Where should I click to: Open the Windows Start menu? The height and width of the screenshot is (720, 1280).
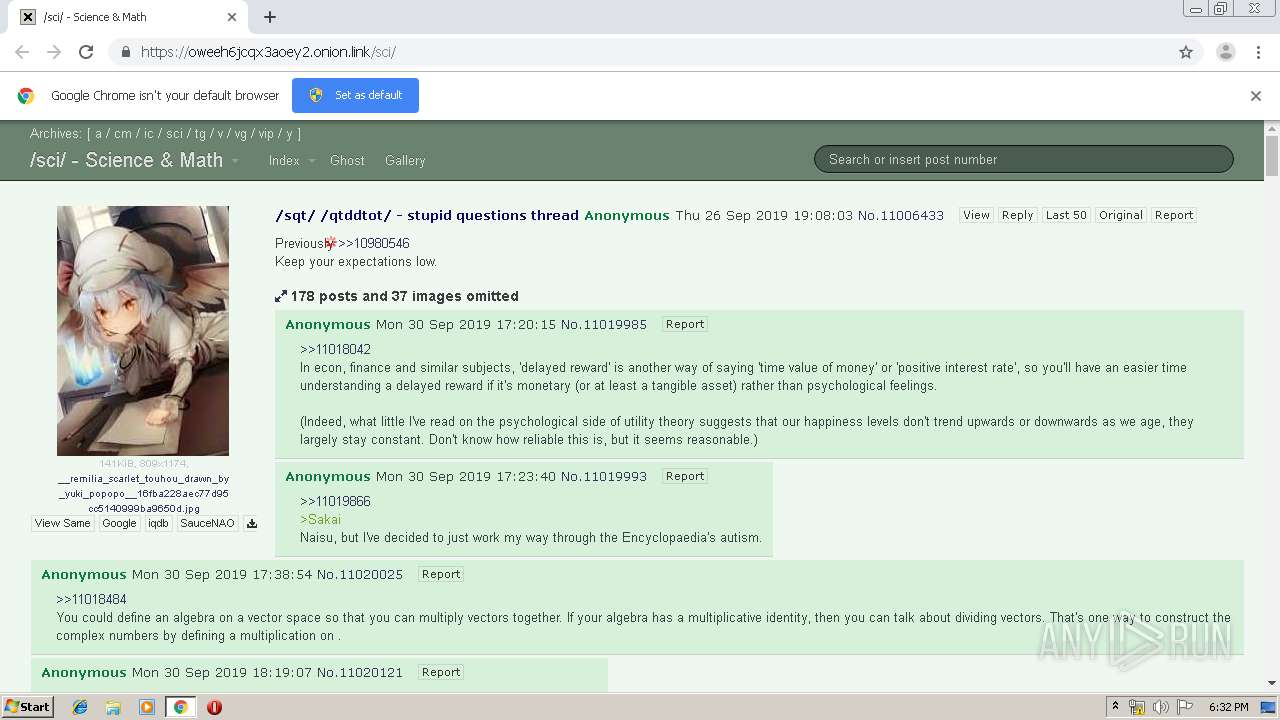tap(27, 707)
